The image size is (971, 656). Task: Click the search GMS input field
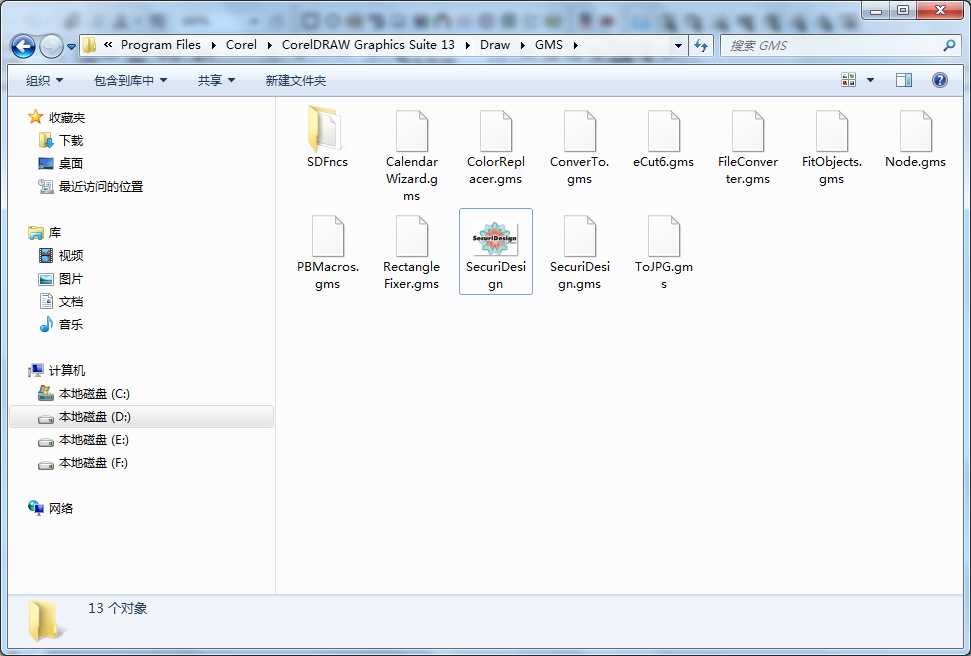point(833,45)
